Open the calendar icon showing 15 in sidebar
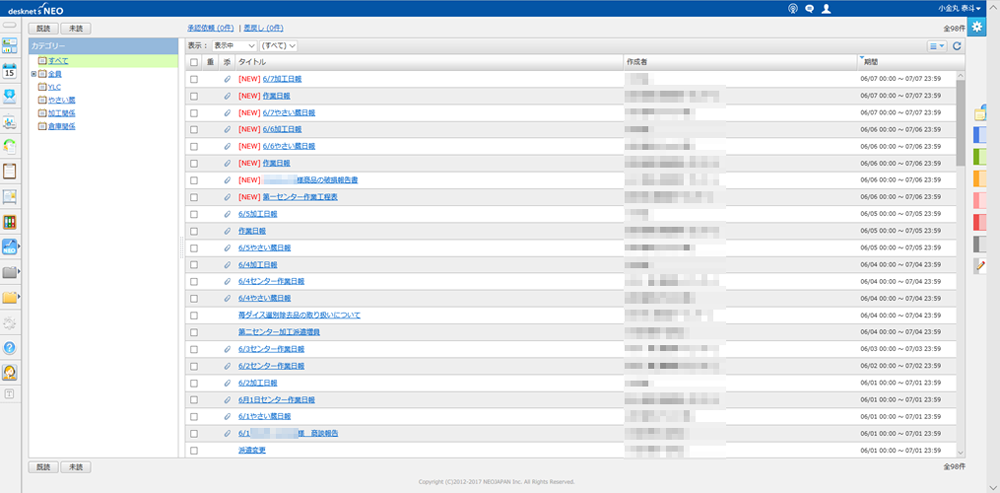 tap(9, 70)
